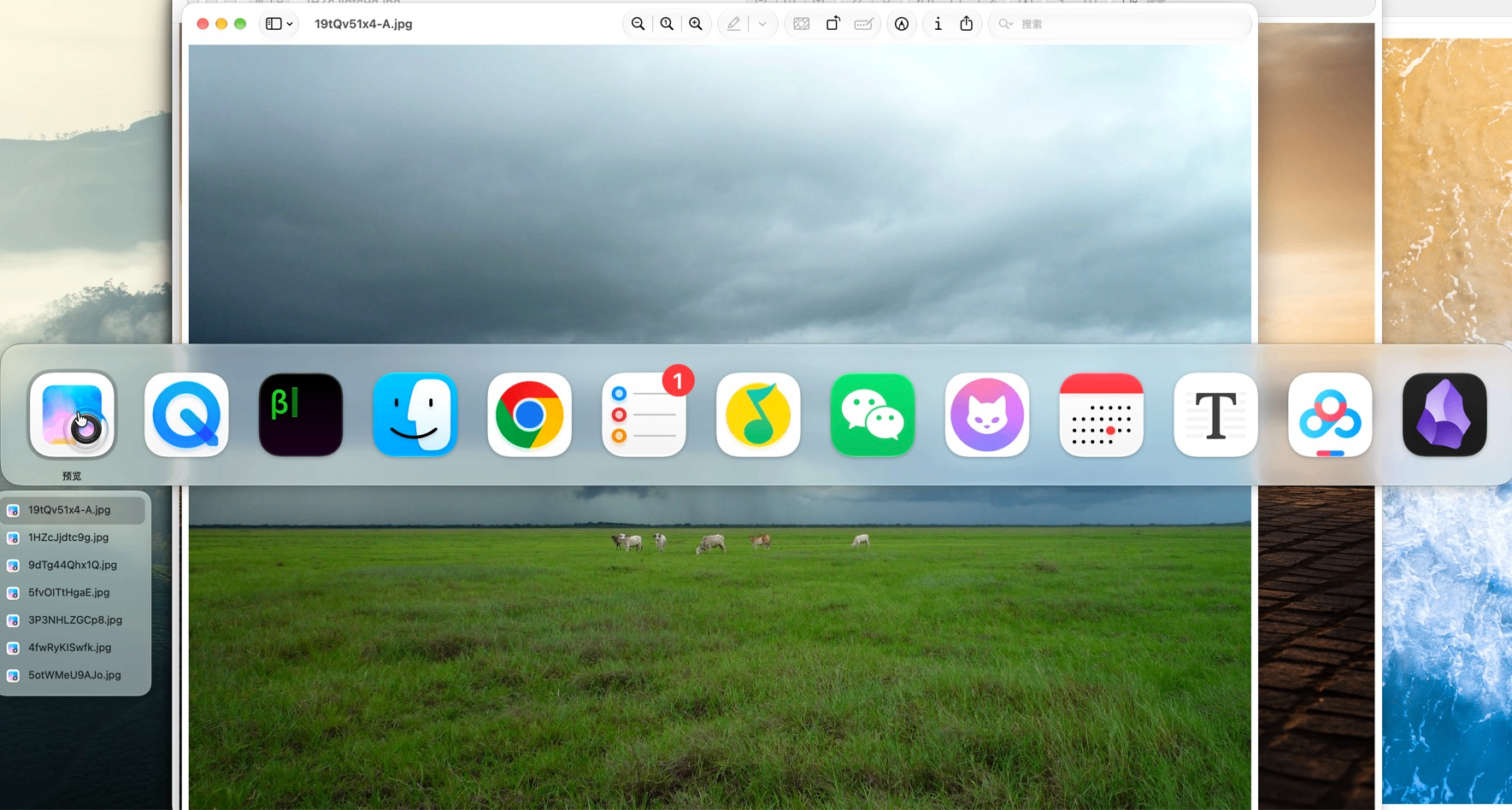Switch to Finder in the app switcher
Viewport: 1512px width, 810px height.
tap(415, 414)
